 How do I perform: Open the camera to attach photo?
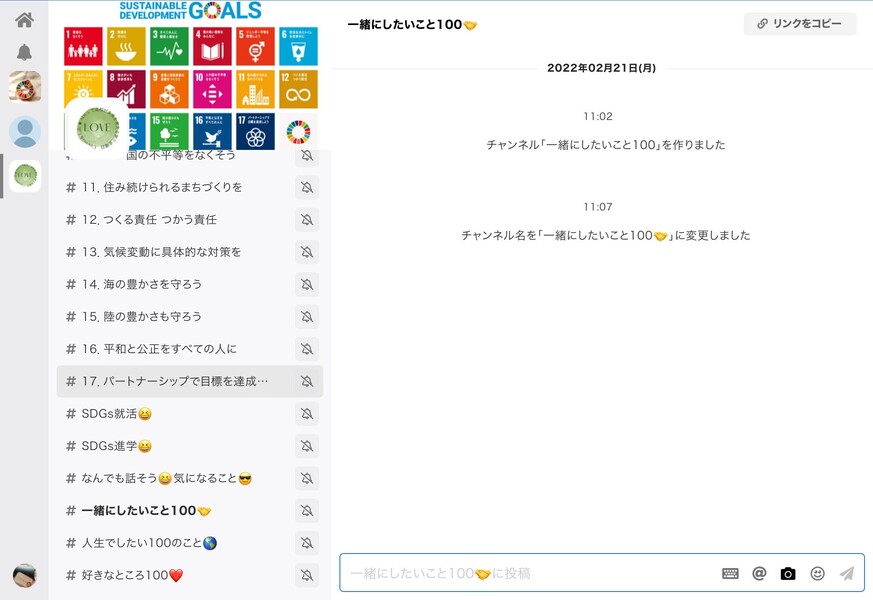coord(788,573)
